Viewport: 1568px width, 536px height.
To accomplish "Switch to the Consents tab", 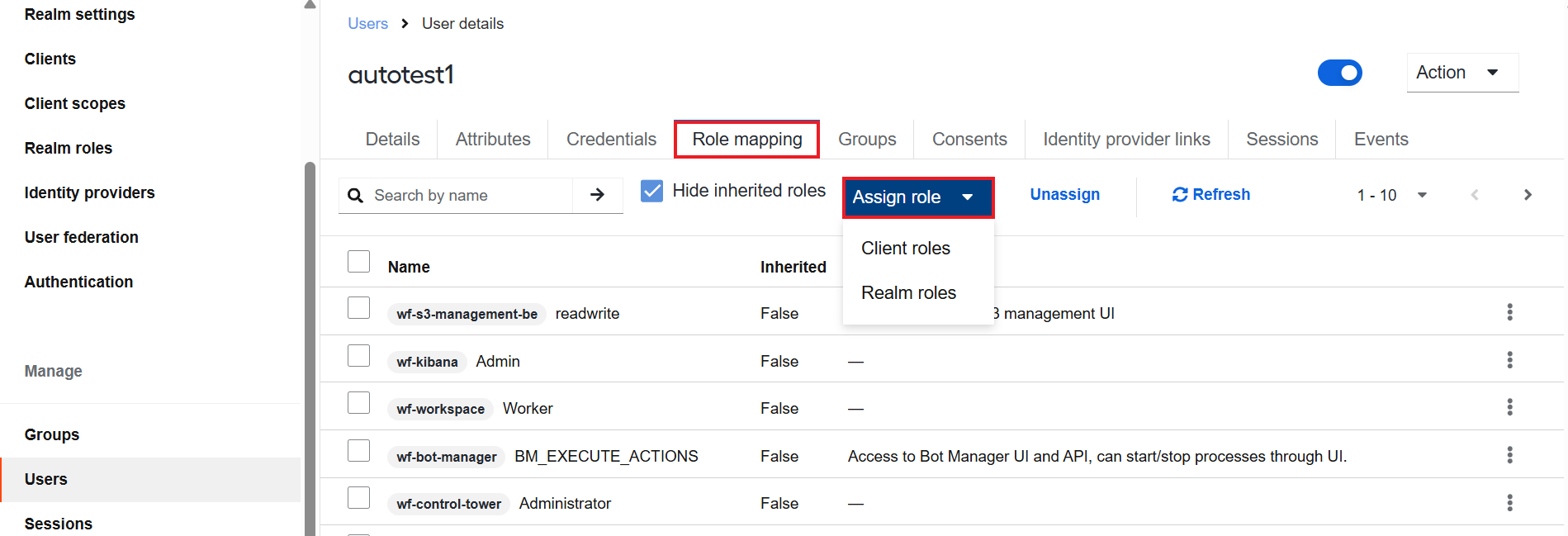I will [x=969, y=140].
